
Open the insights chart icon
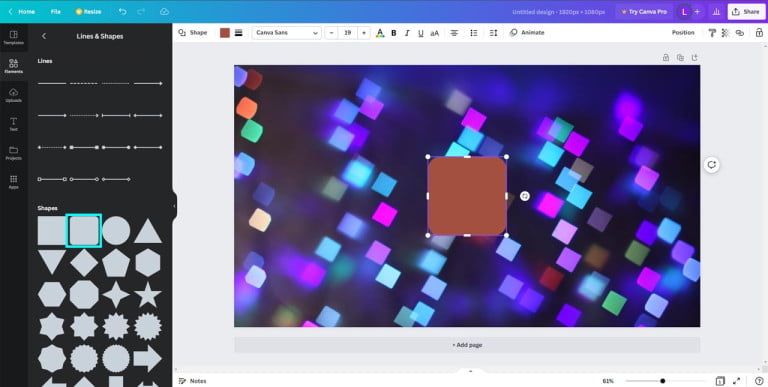(716, 11)
